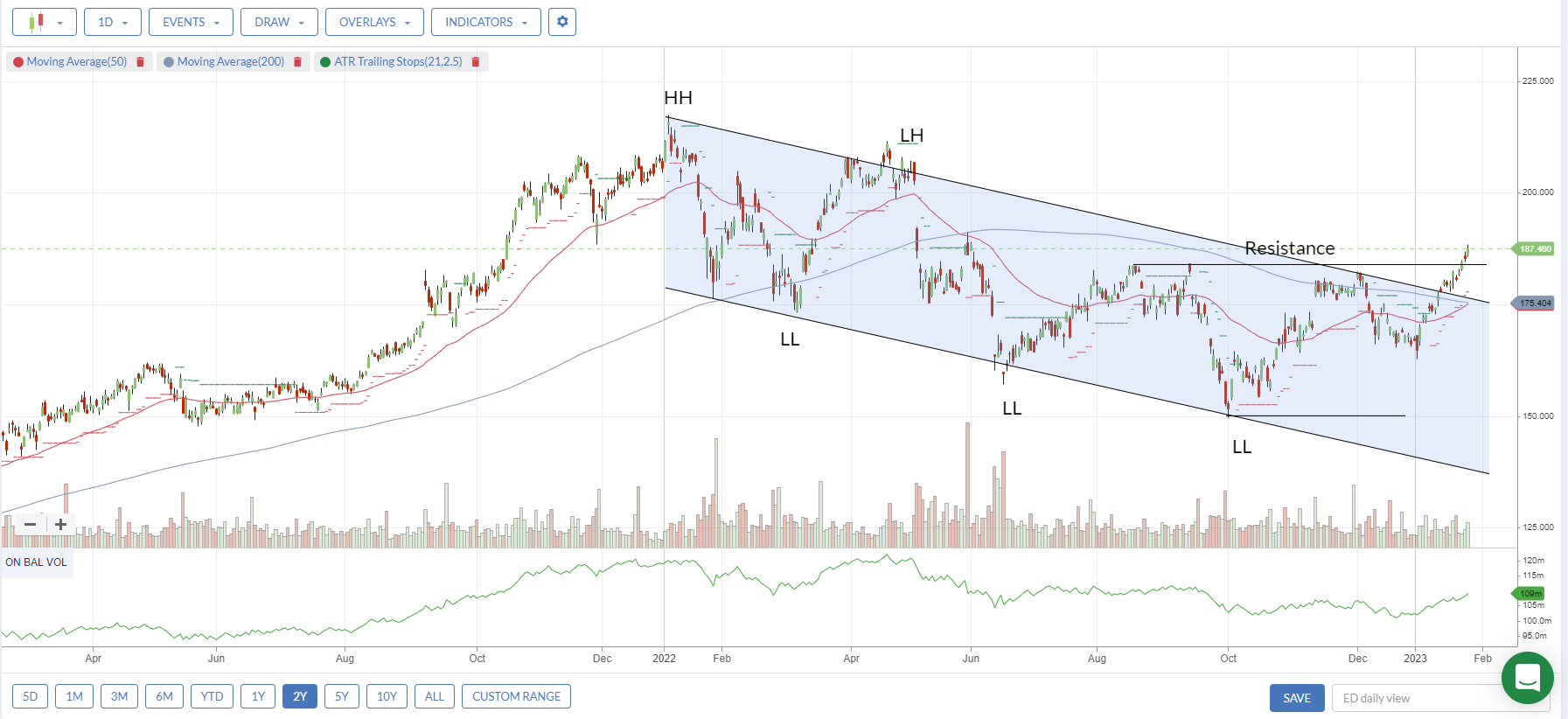Open the CUSTOM RANGE option
This screenshot has height=719, width=1568.
click(516, 696)
